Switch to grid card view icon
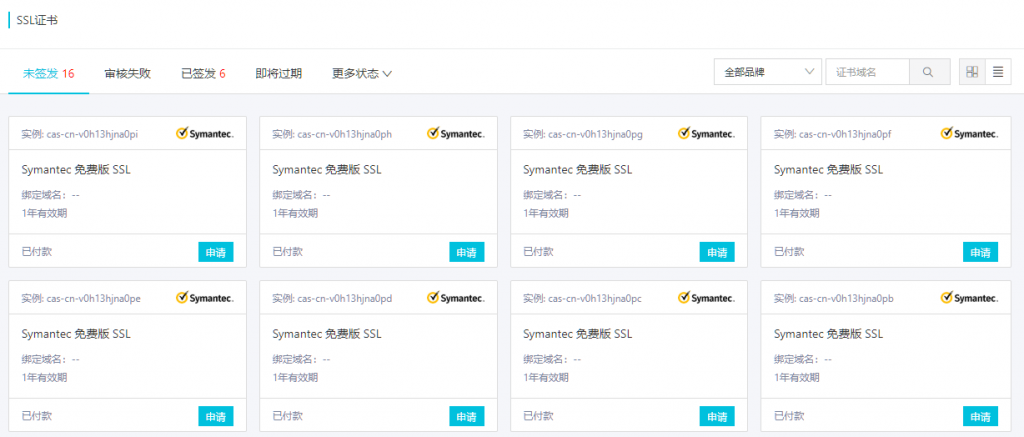This screenshot has height=437, width=1024. coord(972,72)
